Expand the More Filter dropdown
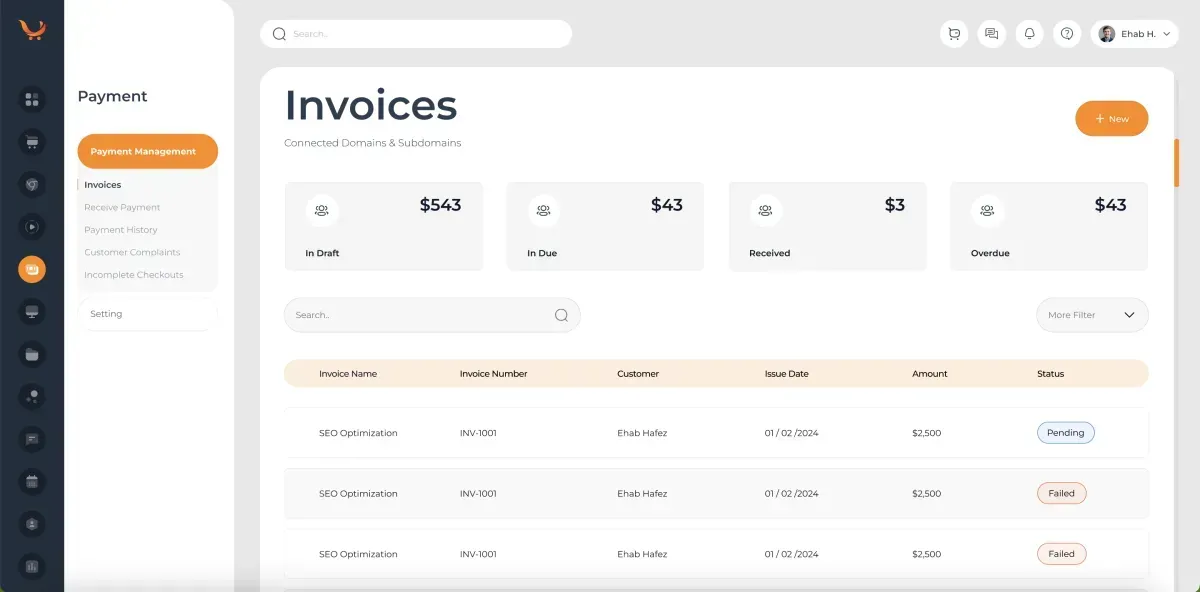The width and height of the screenshot is (1200, 592). pyautogui.click(x=1092, y=315)
